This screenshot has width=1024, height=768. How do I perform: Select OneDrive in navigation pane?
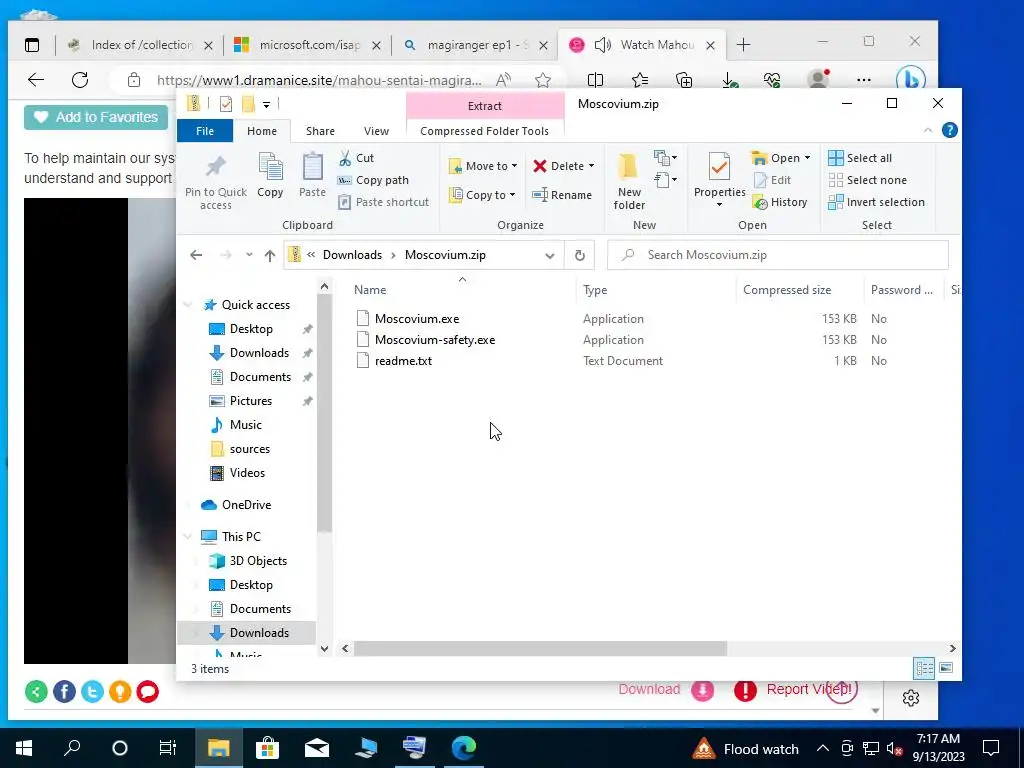[246, 505]
